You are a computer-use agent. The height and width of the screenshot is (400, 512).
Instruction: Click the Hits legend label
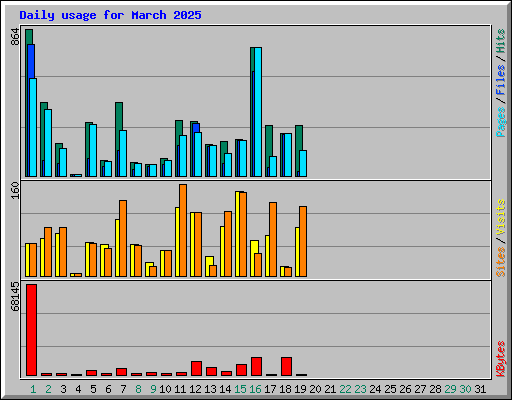coord(501,41)
